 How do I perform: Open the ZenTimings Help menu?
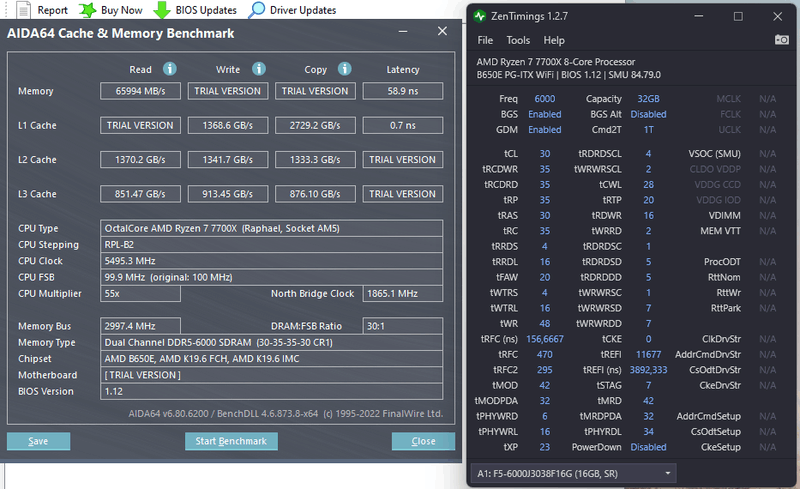pyautogui.click(x=554, y=40)
